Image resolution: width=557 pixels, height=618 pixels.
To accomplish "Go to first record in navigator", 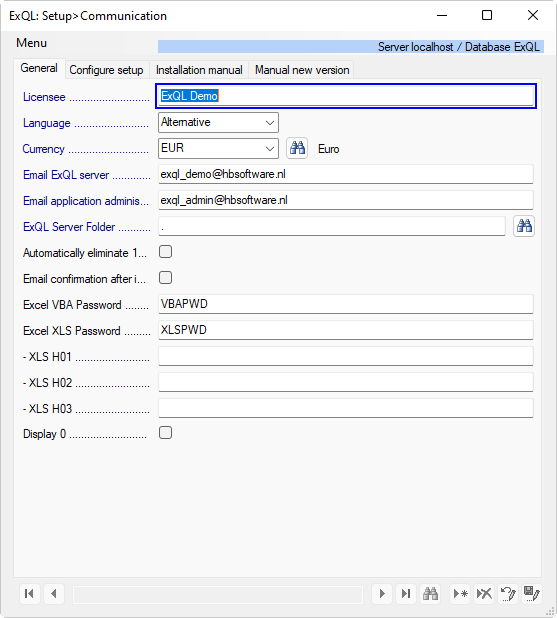I will pyautogui.click(x=30, y=593).
